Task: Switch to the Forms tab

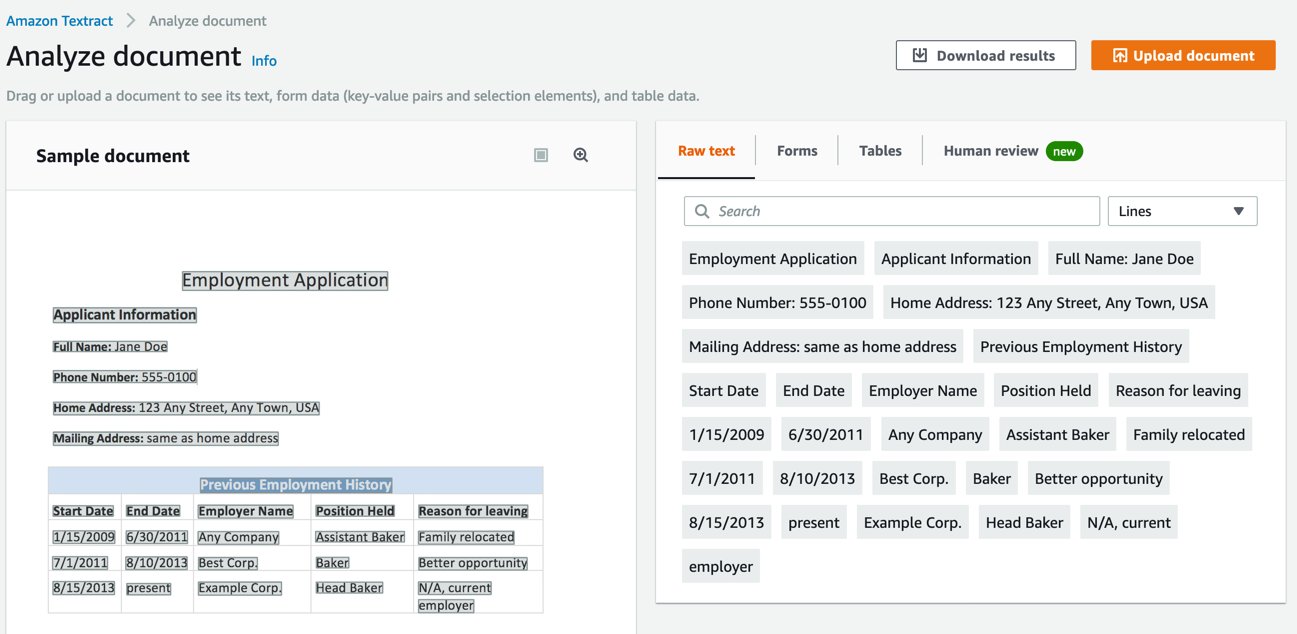Action: (797, 150)
